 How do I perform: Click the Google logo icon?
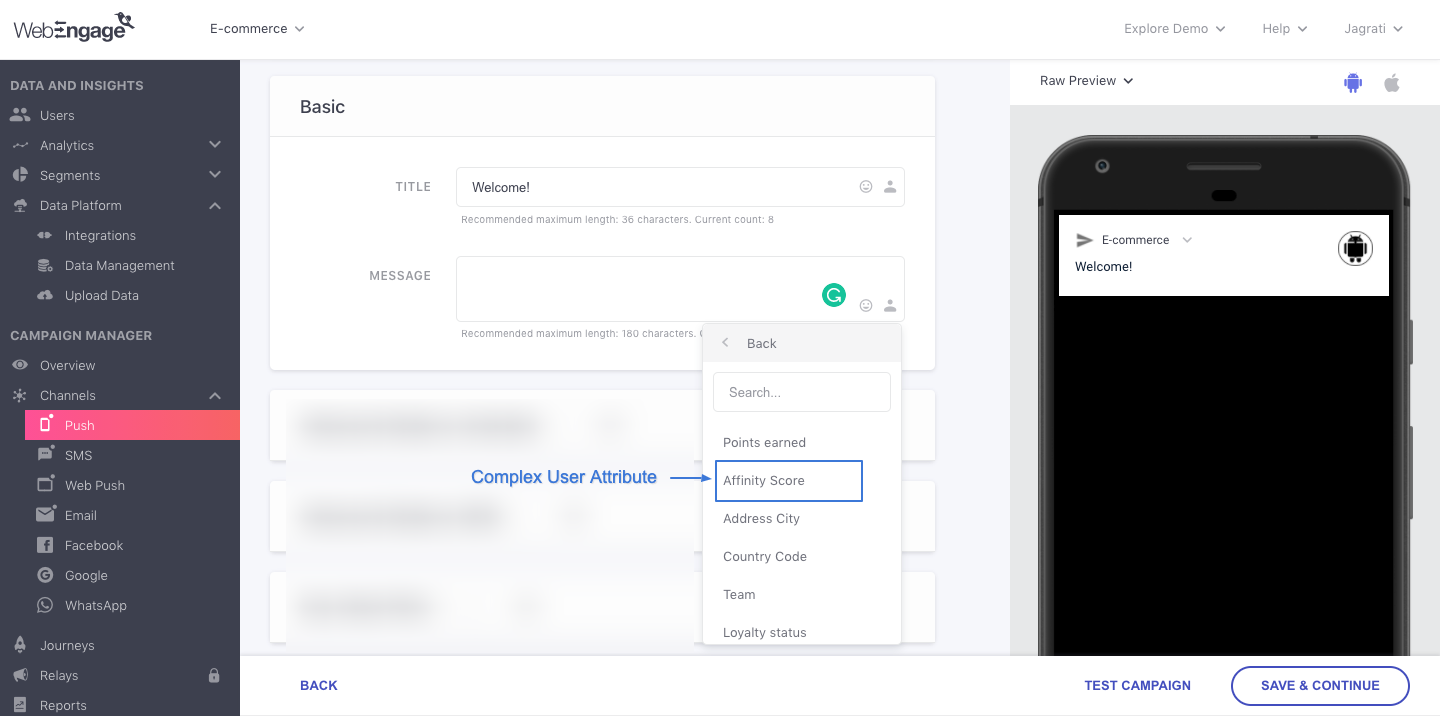pyautogui.click(x=45, y=575)
